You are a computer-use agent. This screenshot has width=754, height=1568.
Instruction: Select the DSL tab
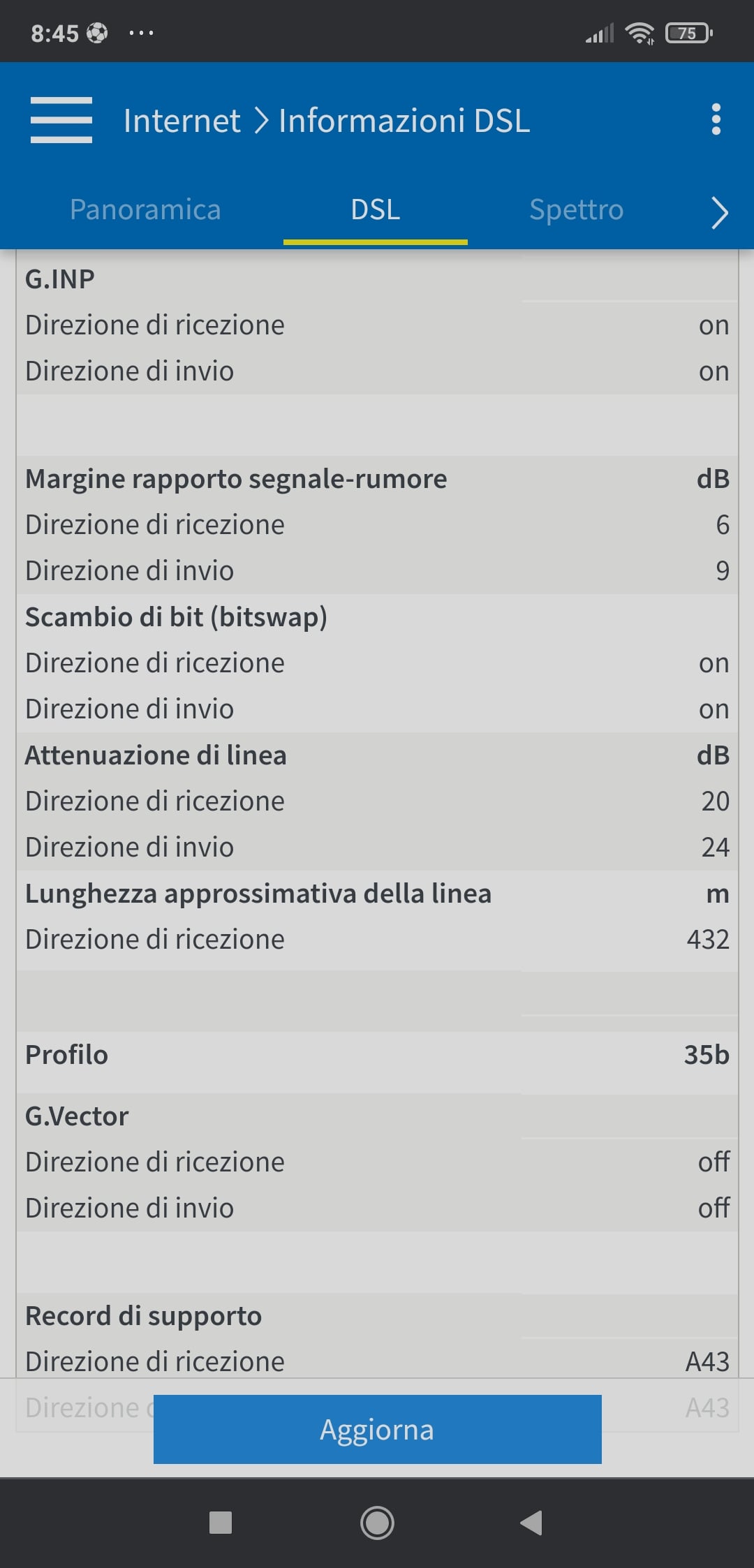coord(376,209)
